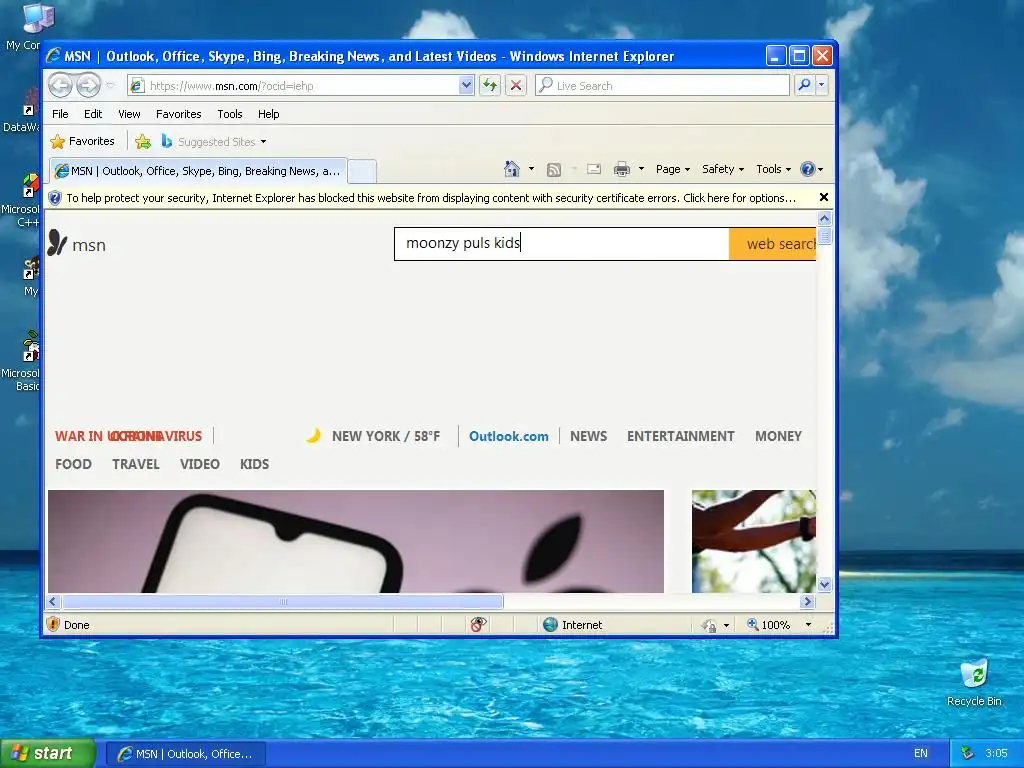The height and width of the screenshot is (768, 1024).
Task: Click the address bar URL field
Action: point(294,86)
